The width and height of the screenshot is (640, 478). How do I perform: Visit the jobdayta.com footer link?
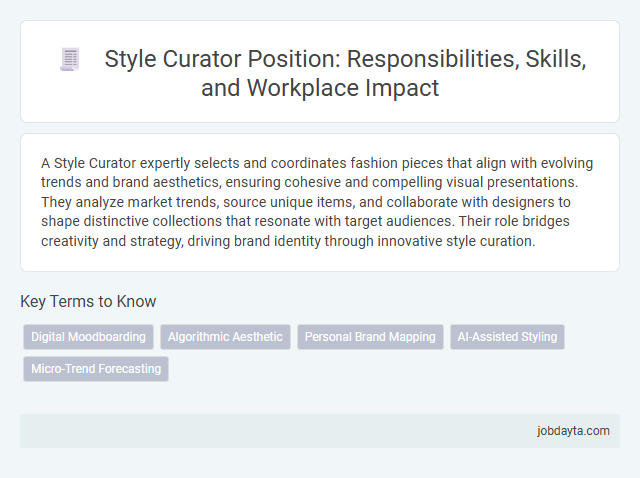click(573, 431)
